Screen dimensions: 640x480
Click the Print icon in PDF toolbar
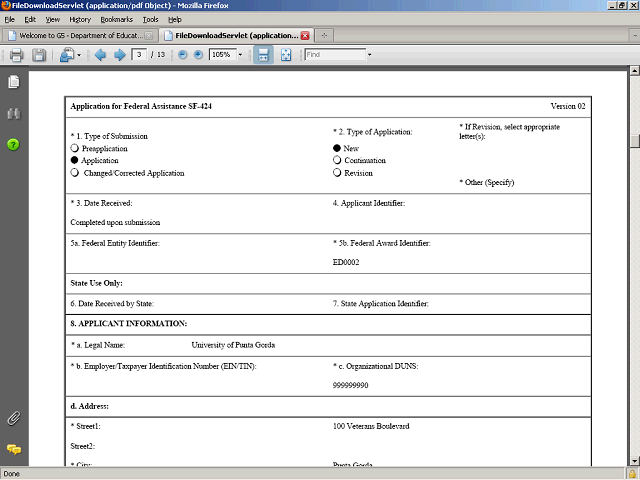[x=16, y=55]
